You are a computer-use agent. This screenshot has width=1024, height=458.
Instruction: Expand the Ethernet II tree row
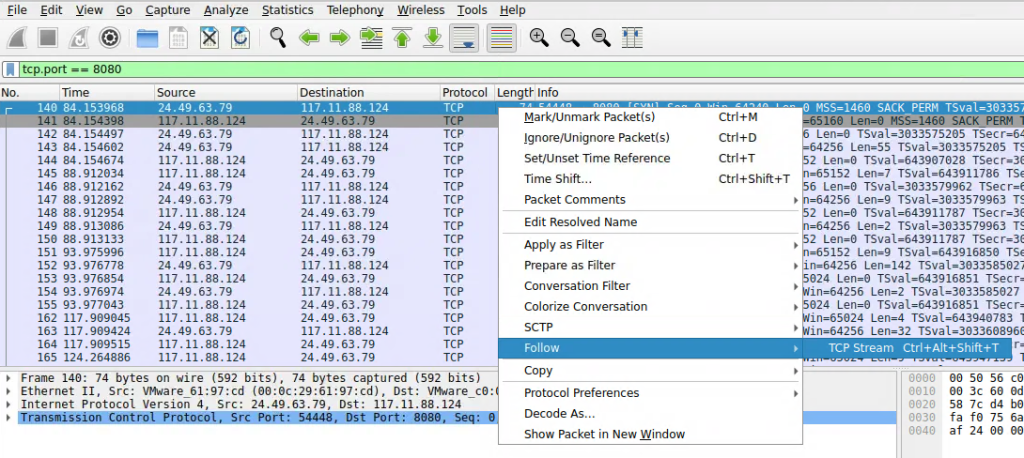pos(10,391)
